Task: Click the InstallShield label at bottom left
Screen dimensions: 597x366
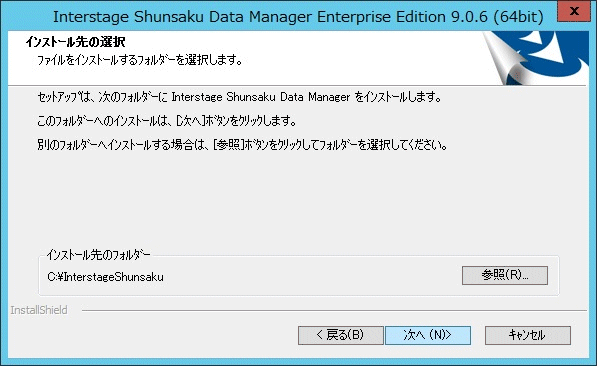Action: [39, 310]
